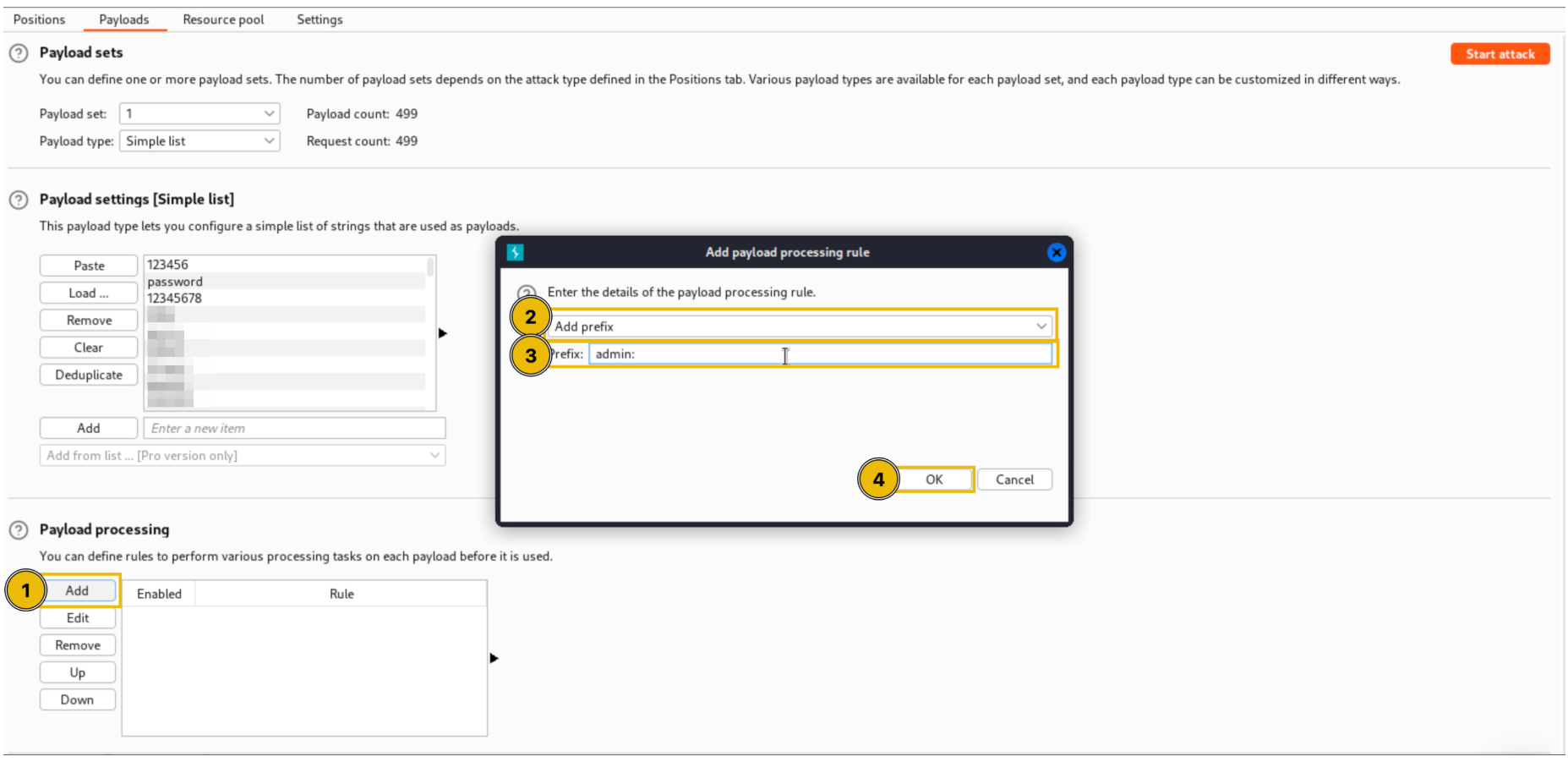This screenshot has width=1568, height=762.
Task: Focus the Enter a new item field
Action: [x=294, y=428]
